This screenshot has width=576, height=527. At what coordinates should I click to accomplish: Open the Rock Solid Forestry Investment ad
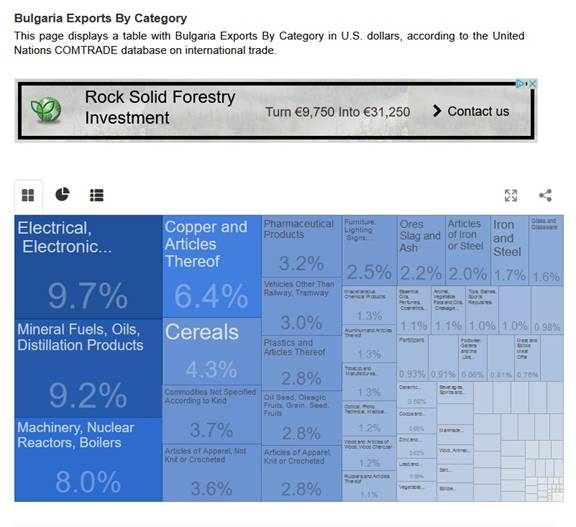[160, 107]
